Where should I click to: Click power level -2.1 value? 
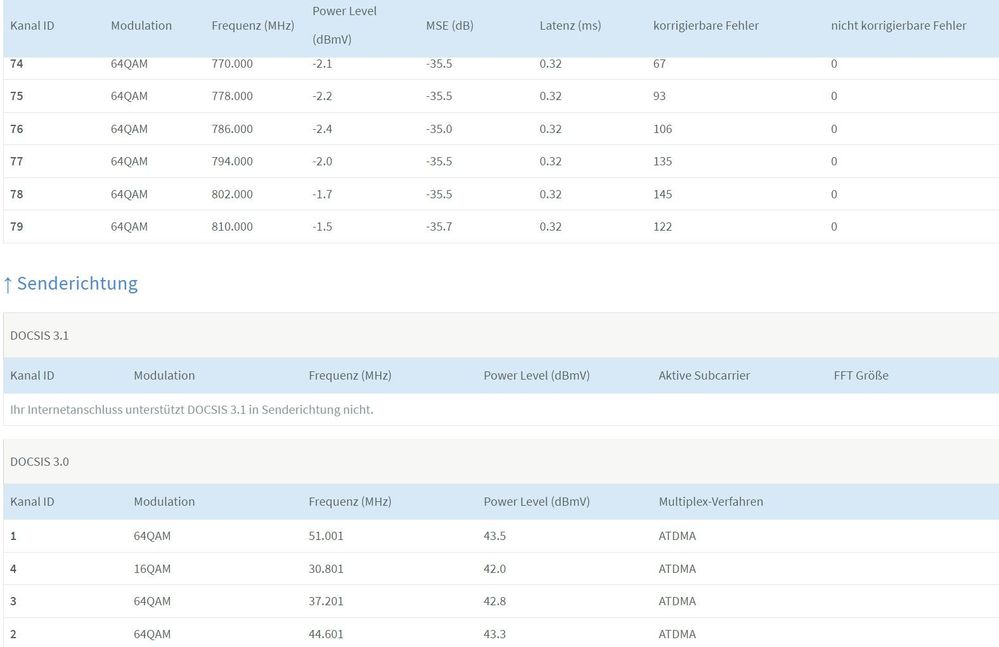click(322, 64)
